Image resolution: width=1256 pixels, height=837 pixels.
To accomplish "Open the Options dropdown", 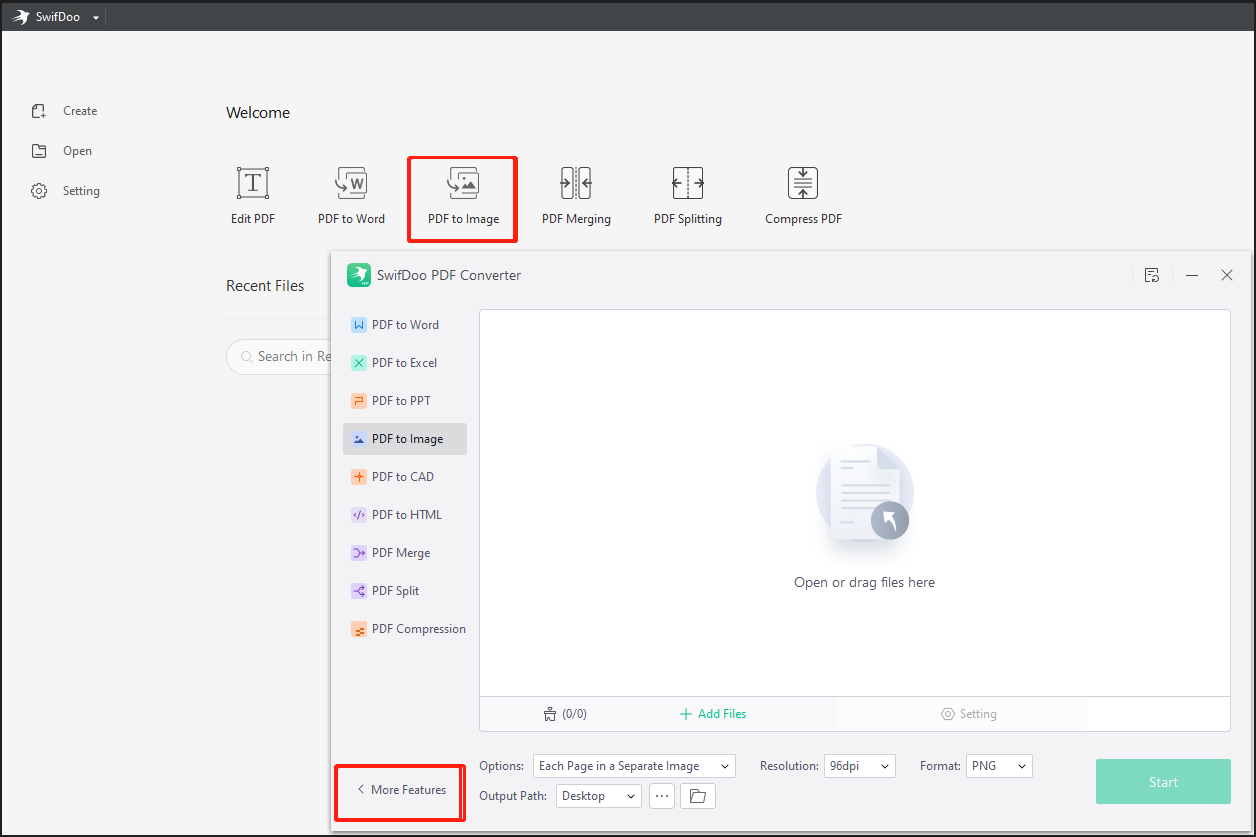I will 634,766.
